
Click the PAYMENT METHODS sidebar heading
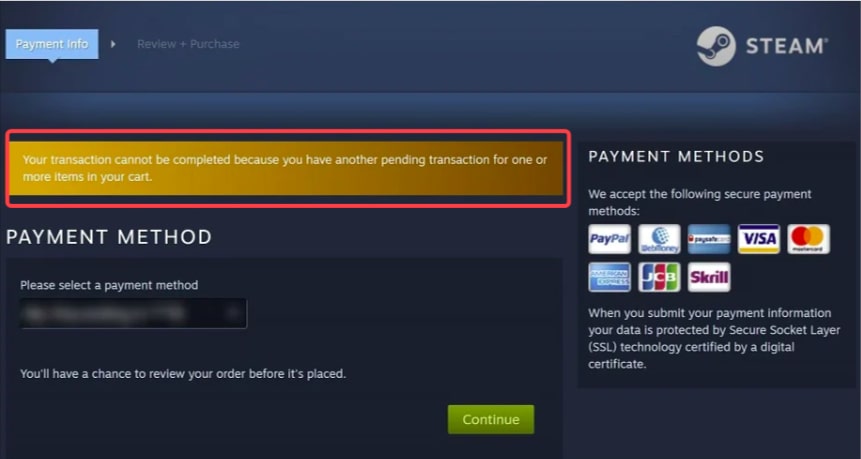click(676, 156)
